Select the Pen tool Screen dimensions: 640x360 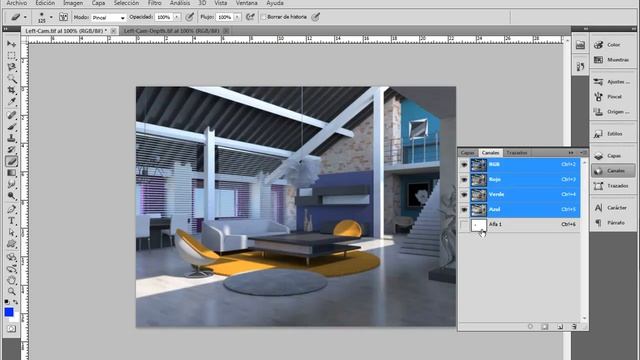click(x=11, y=209)
